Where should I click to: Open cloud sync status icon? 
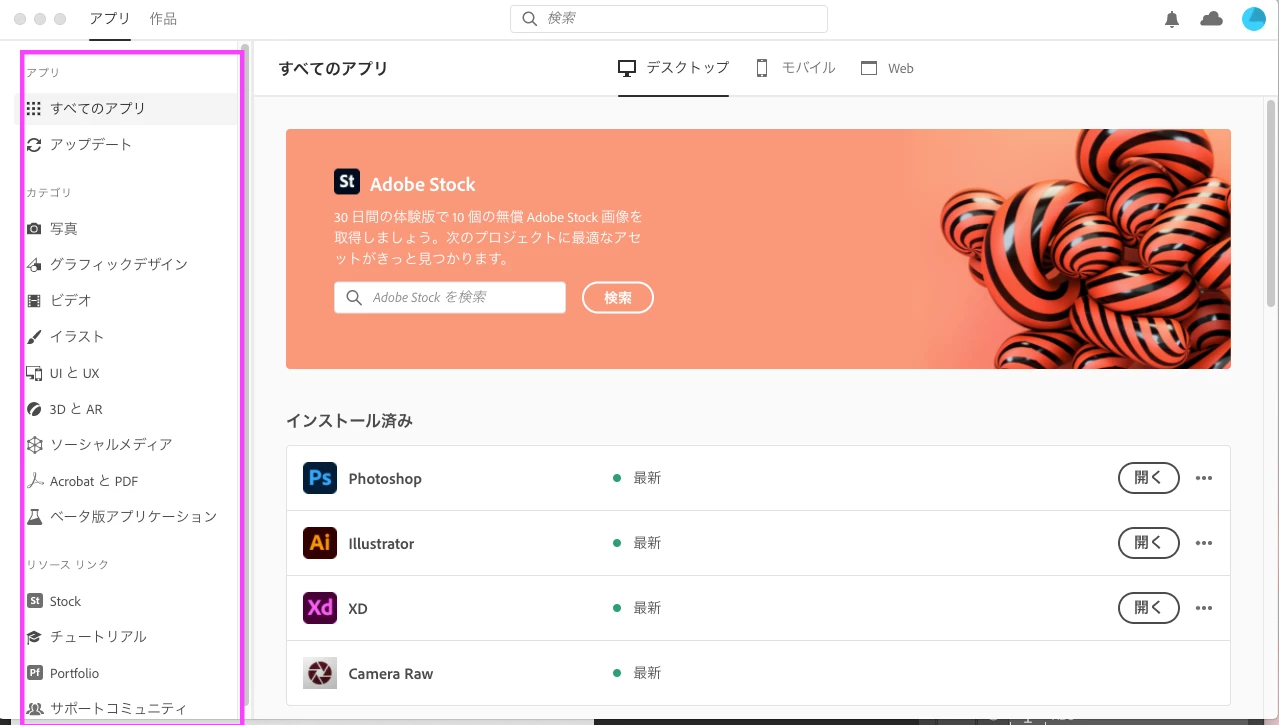[x=1211, y=19]
